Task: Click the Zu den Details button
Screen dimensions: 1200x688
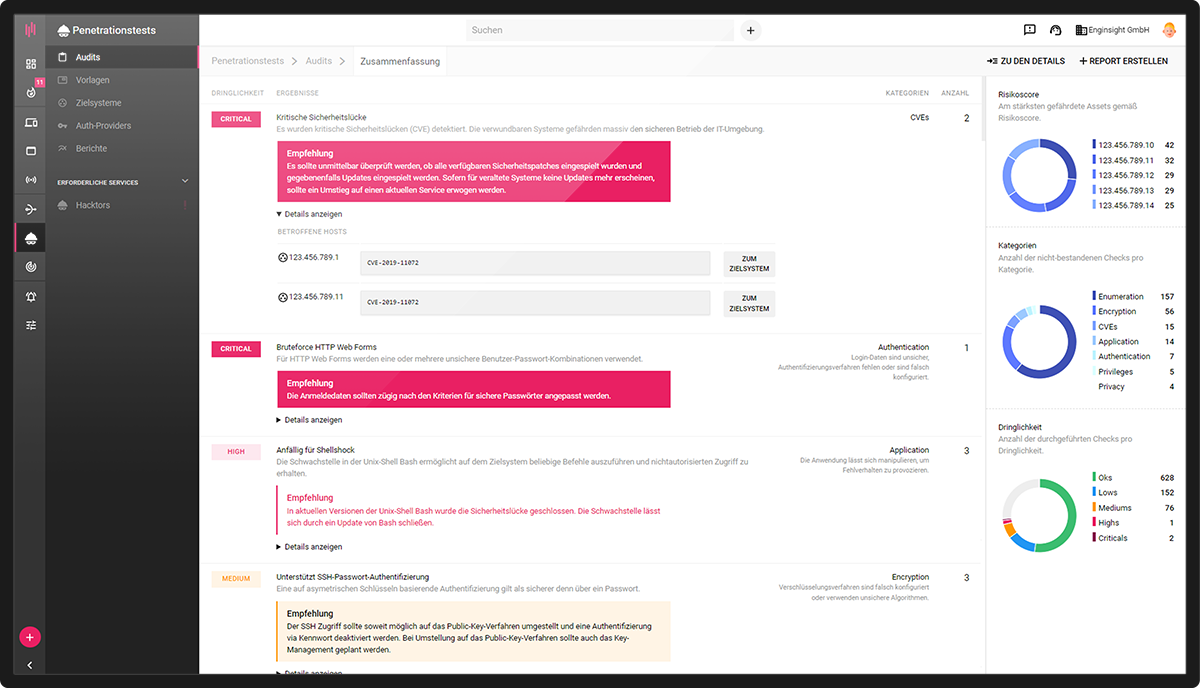Action: (x=1026, y=61)
